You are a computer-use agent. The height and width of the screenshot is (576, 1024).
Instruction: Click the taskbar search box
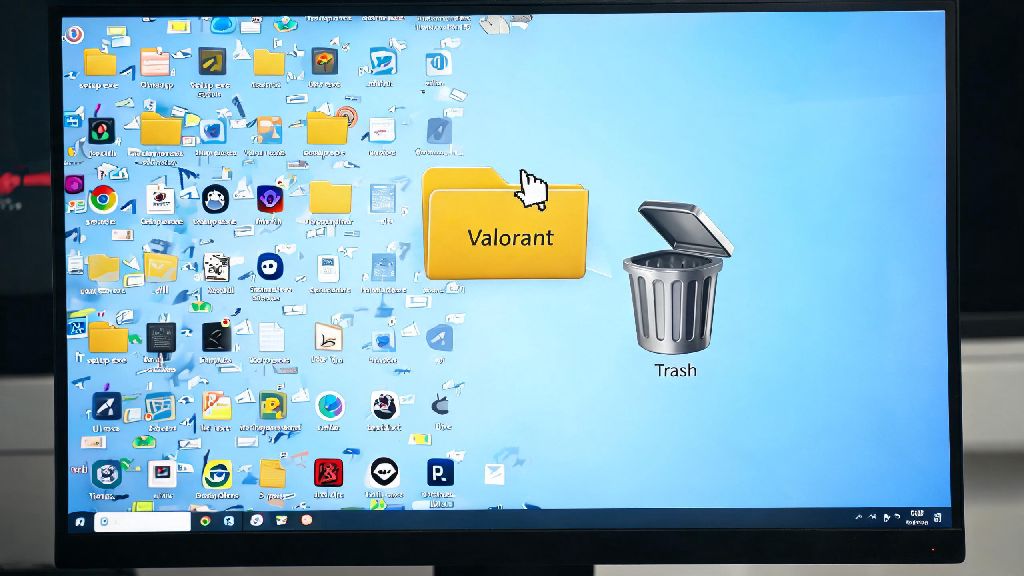click(142, 521)
